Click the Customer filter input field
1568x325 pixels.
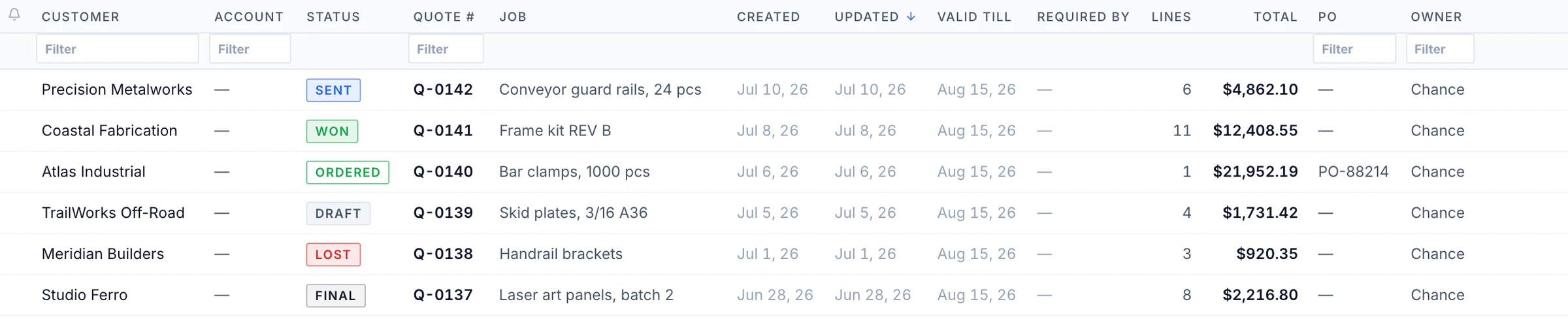pos(118,49)
